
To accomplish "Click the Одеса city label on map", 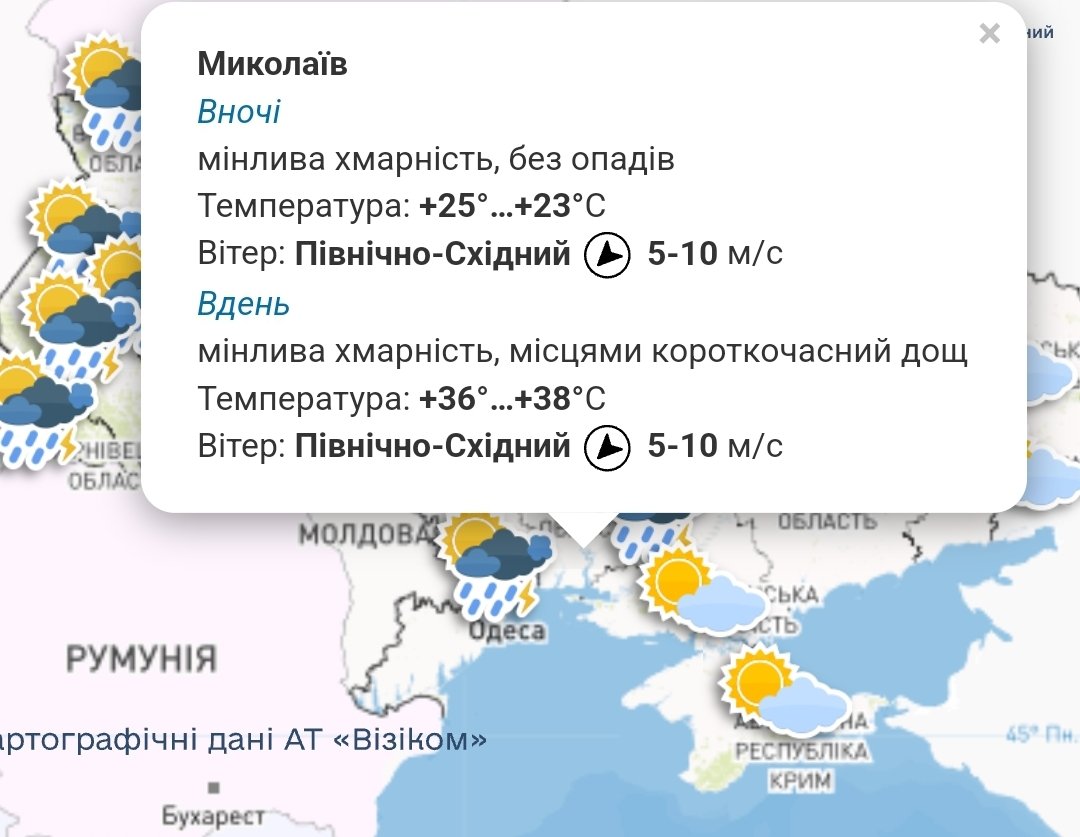I will tap(507, 631).
